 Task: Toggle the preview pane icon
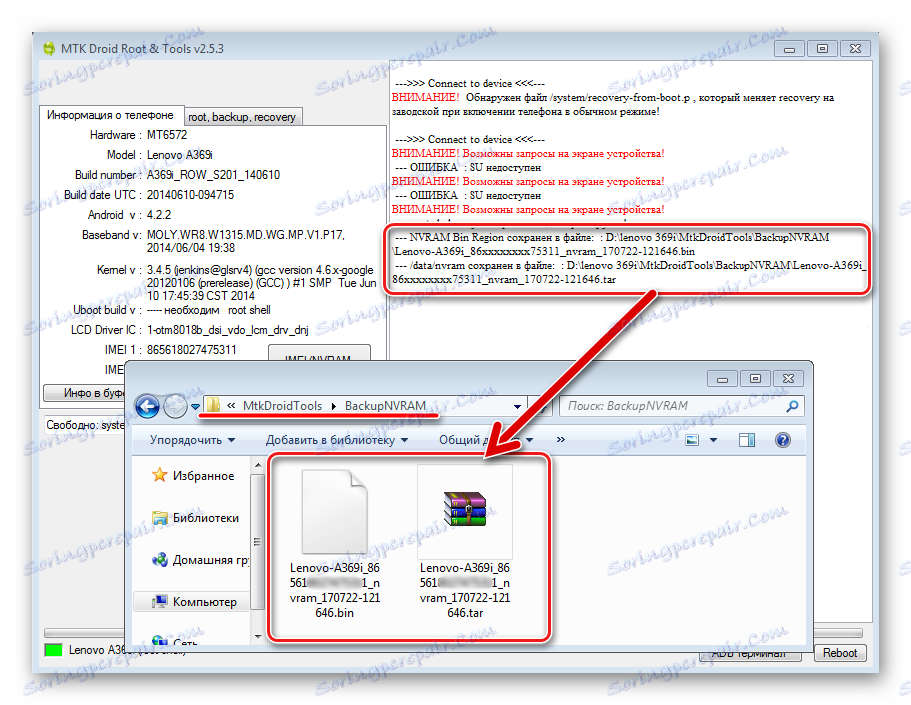[747, 440]
